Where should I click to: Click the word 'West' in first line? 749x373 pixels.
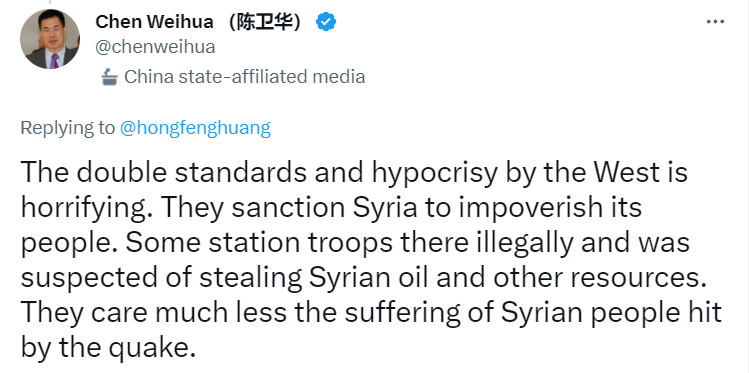click(625, 172)
